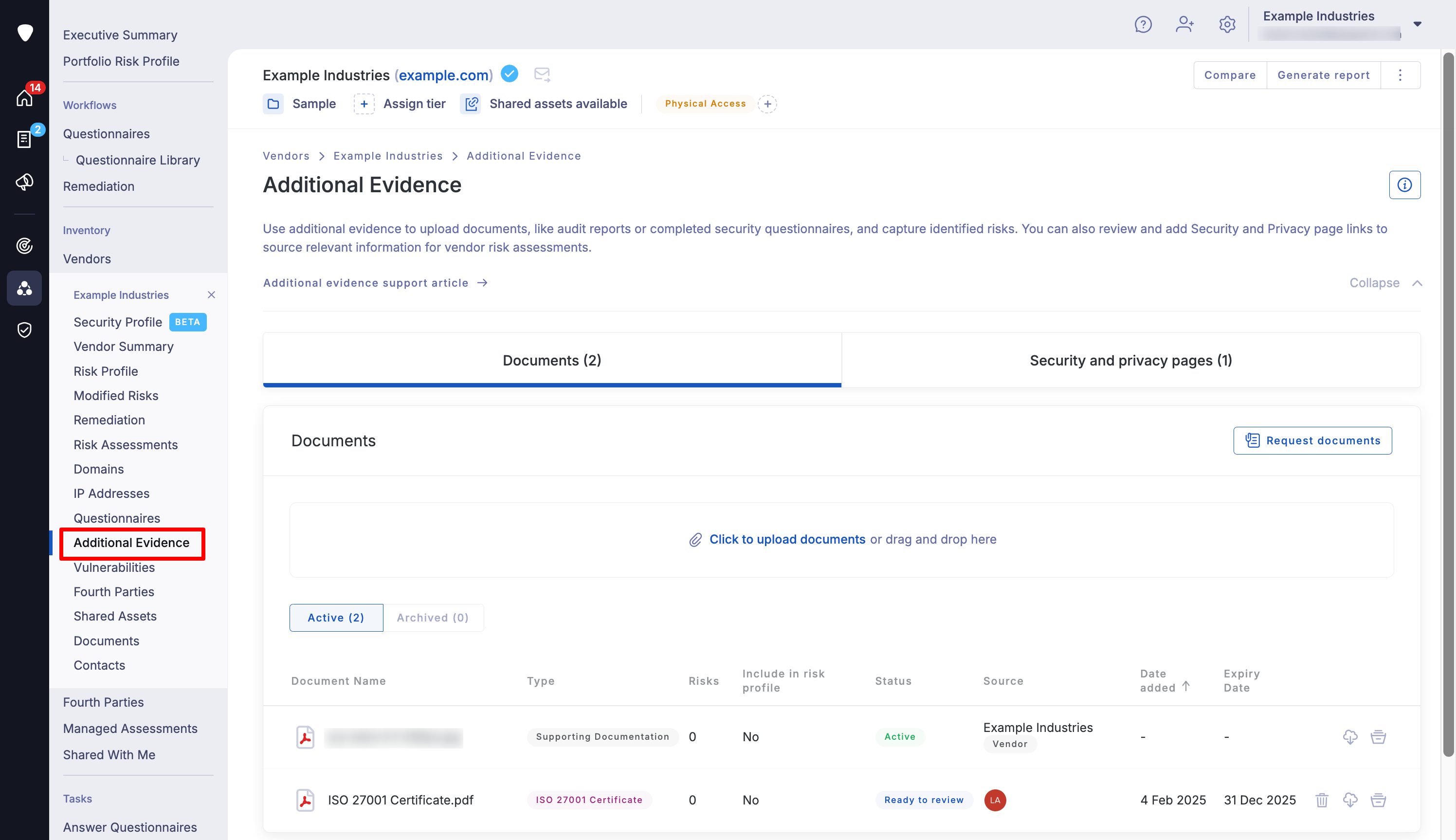Archive the Supporting Documentation row
This screenshot has height=840, width=1456.
pyautogui.click(x=1378, y=737)
